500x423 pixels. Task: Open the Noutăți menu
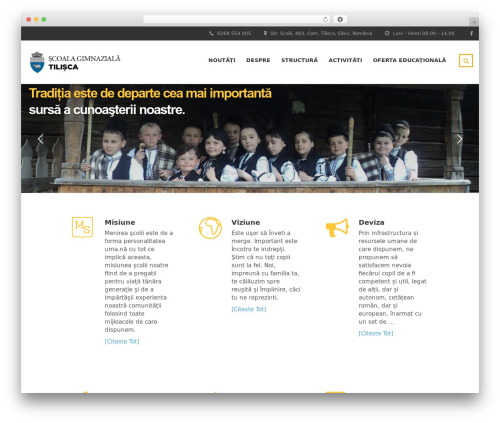click(222, 60)
